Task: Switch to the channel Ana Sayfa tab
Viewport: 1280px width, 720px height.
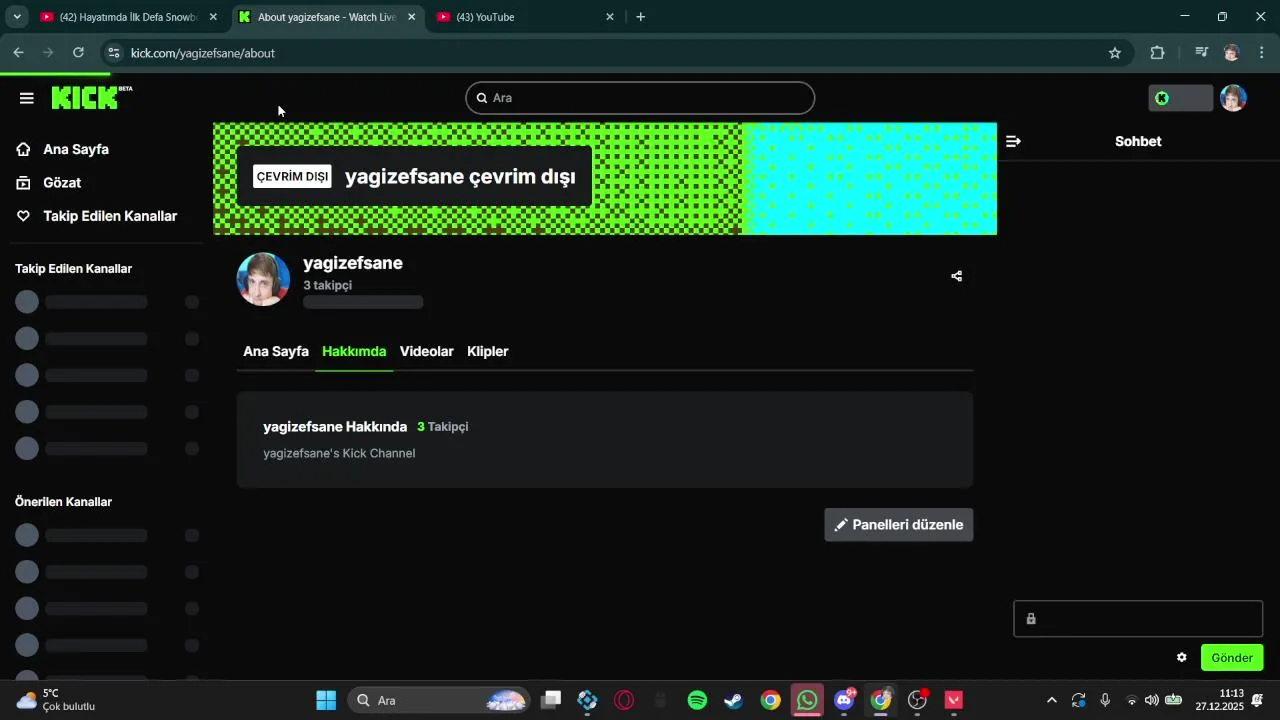Action: coord(276,351)
